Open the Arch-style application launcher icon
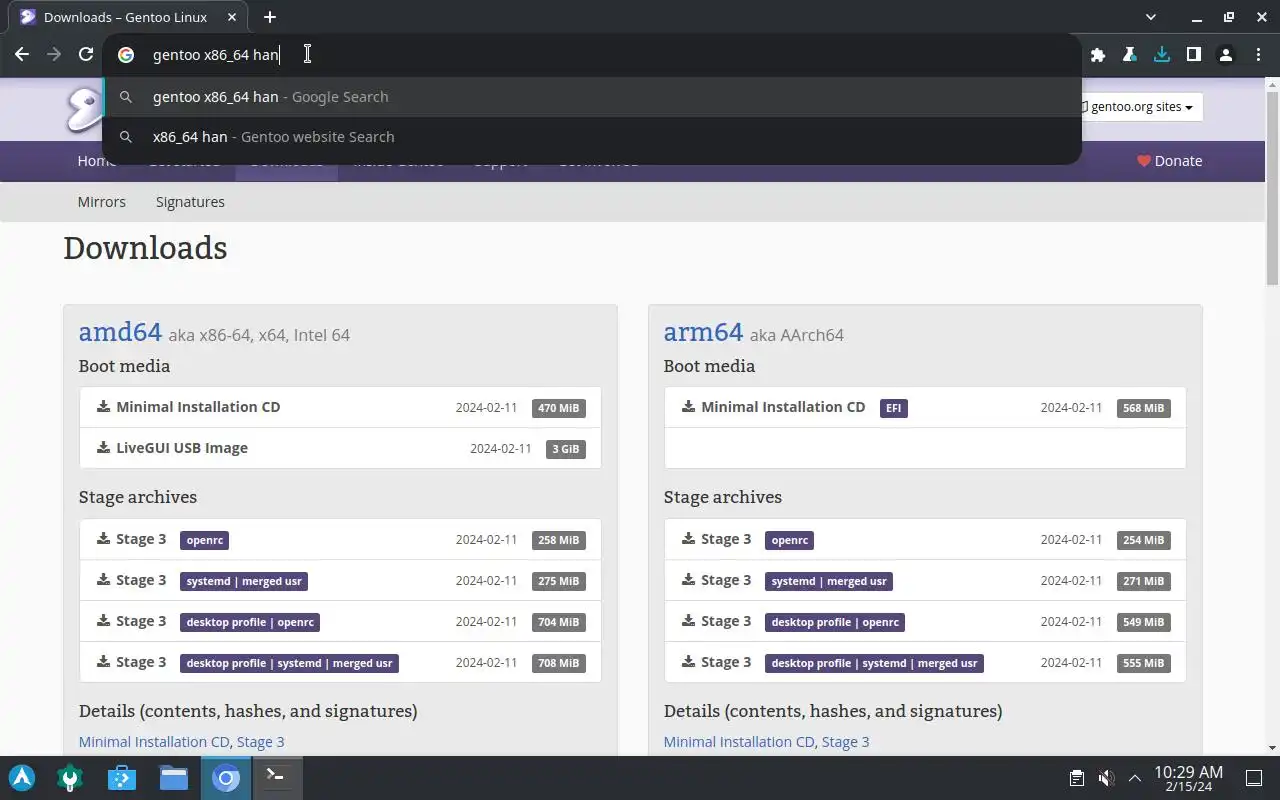 point(22,777)
